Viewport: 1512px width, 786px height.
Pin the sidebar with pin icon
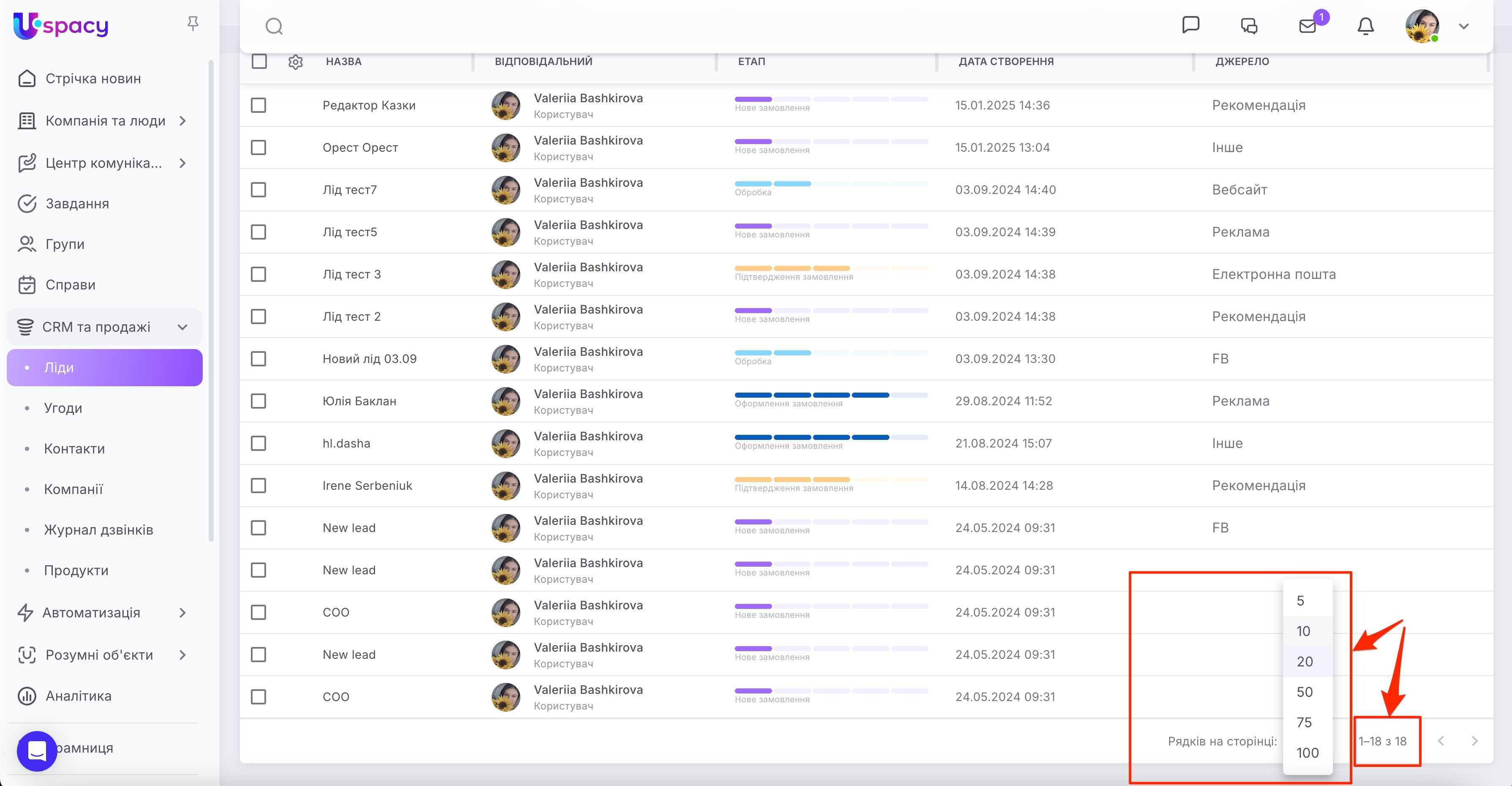point(193,24)
